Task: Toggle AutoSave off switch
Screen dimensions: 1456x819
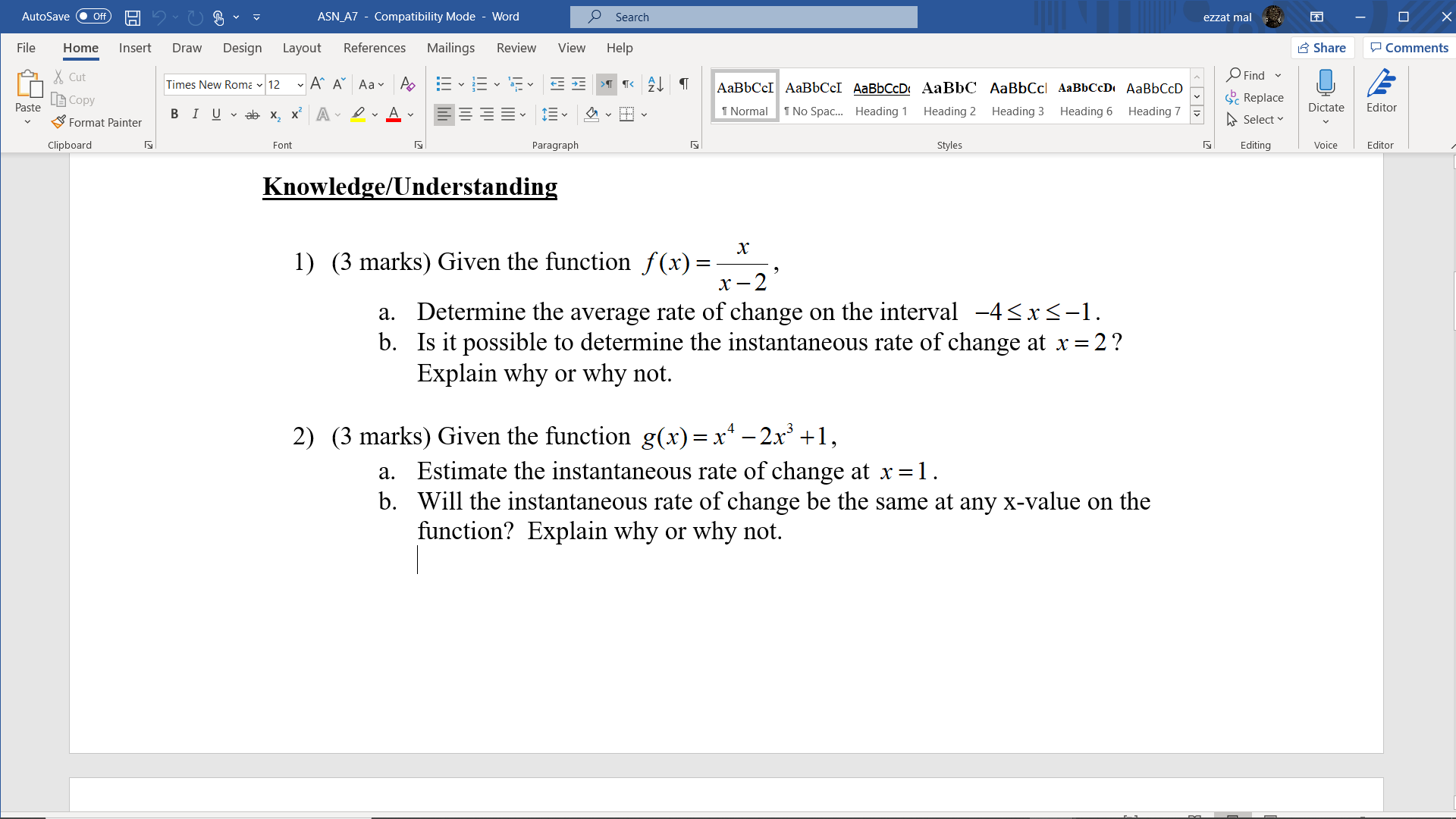Action: [96, 16]
